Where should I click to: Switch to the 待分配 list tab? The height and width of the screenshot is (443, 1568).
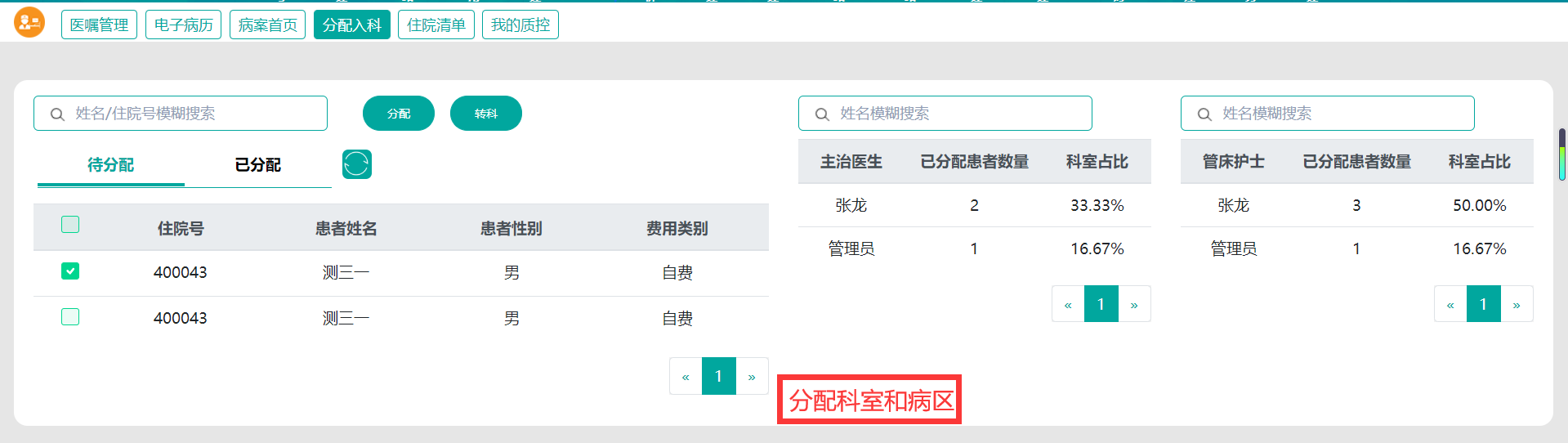(111, 165)
